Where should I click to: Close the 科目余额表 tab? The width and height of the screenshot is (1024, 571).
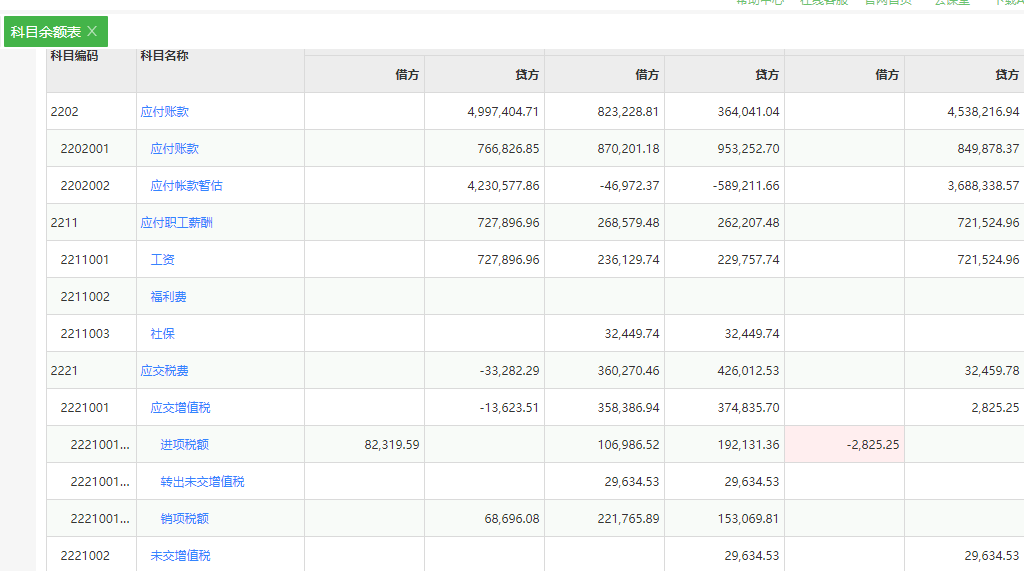[x=92, y=32]
